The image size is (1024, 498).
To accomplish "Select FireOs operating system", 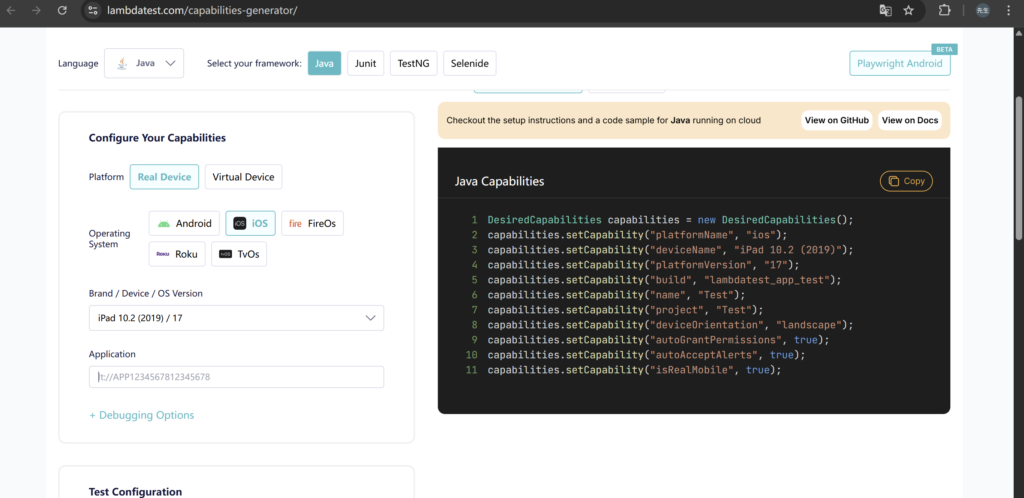I will 312,223.
